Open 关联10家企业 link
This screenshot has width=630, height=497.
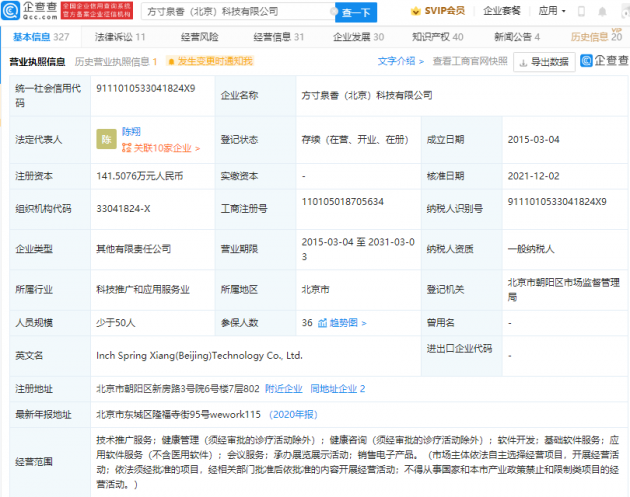click(161, 148)
